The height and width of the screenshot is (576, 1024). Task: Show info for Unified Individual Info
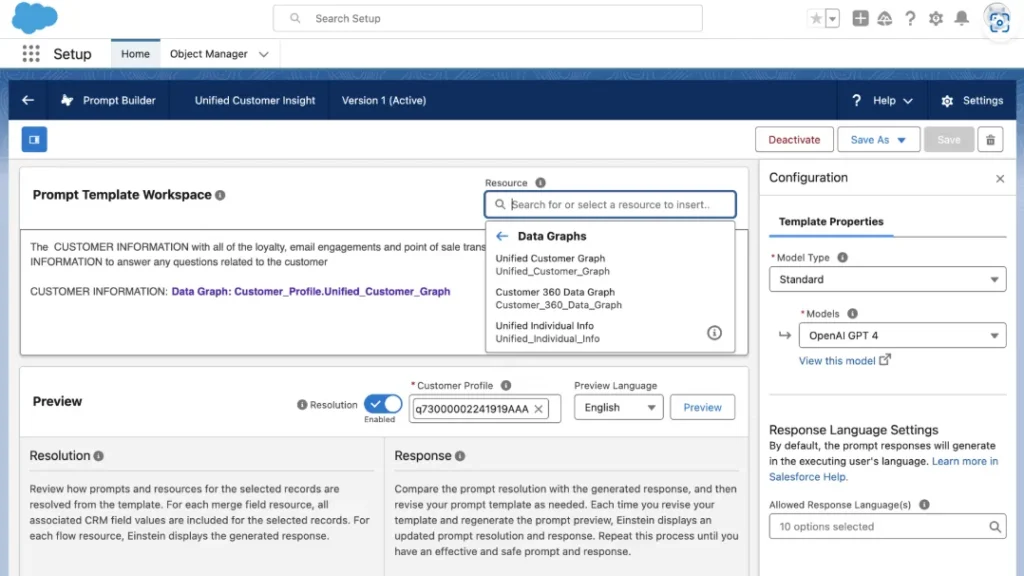pos(714,333)
